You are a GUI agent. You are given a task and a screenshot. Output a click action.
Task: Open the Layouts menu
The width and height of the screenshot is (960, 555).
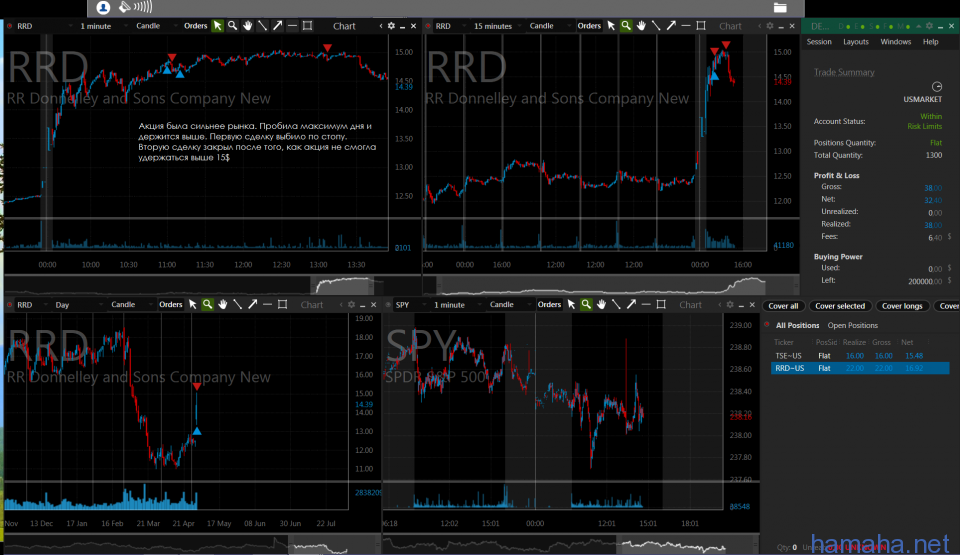(856, 42)
